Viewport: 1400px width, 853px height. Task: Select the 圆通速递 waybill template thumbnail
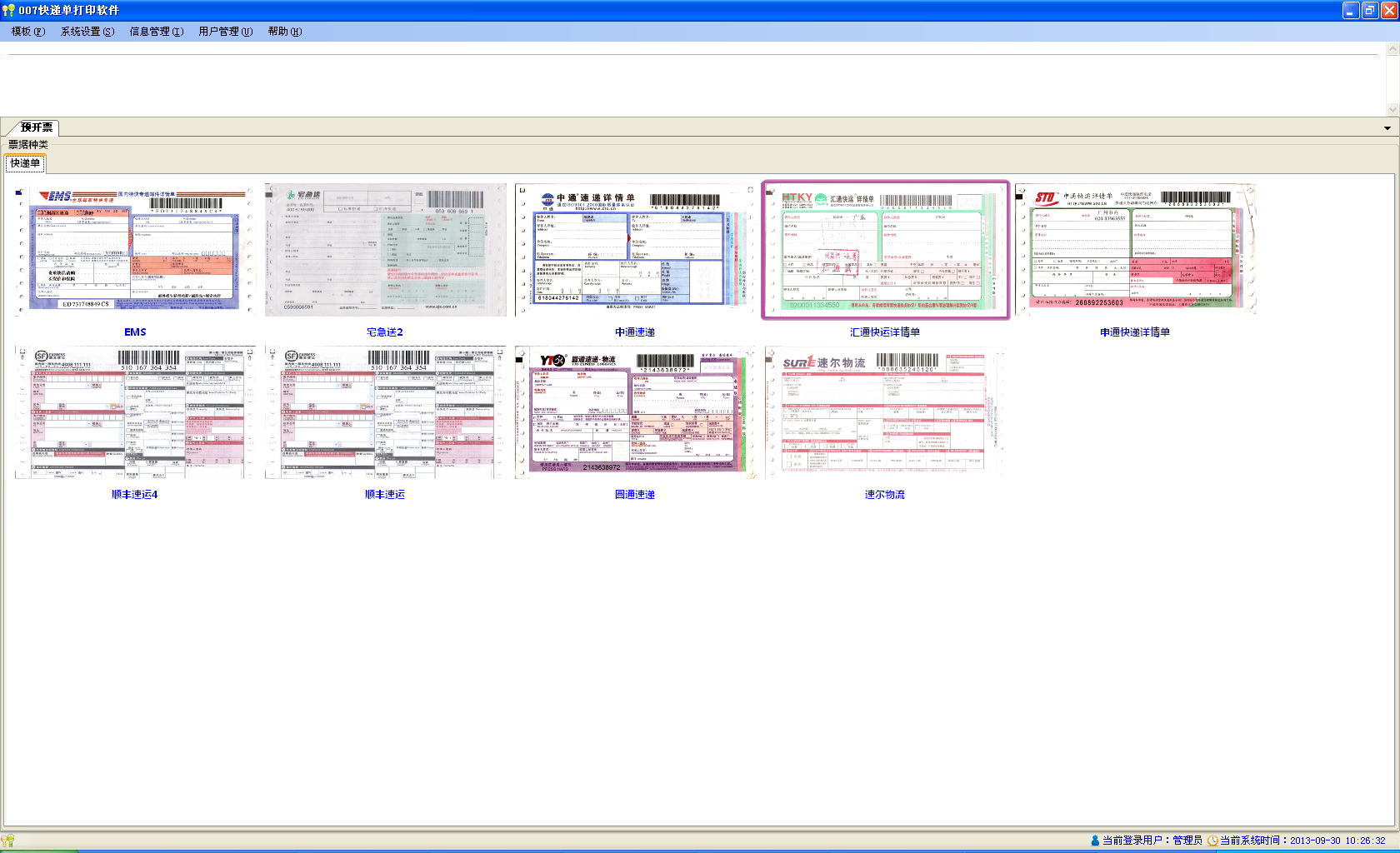(x=635, y=412)
